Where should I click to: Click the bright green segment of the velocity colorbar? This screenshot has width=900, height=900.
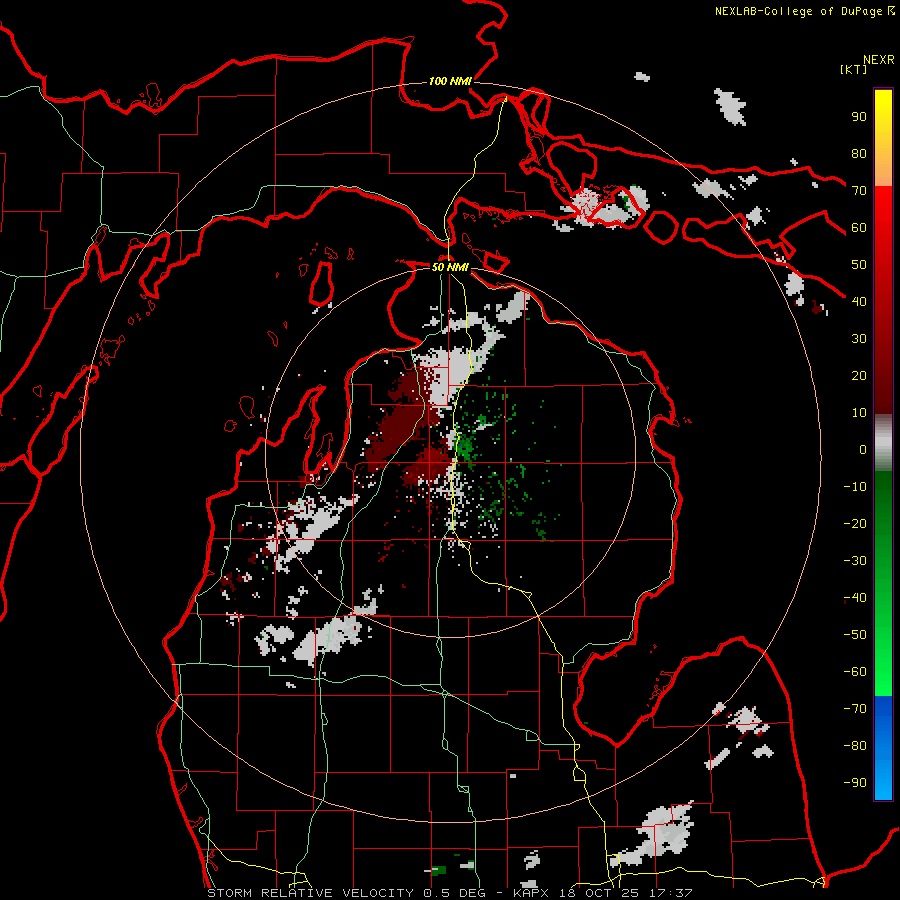[x=883, y=583]
